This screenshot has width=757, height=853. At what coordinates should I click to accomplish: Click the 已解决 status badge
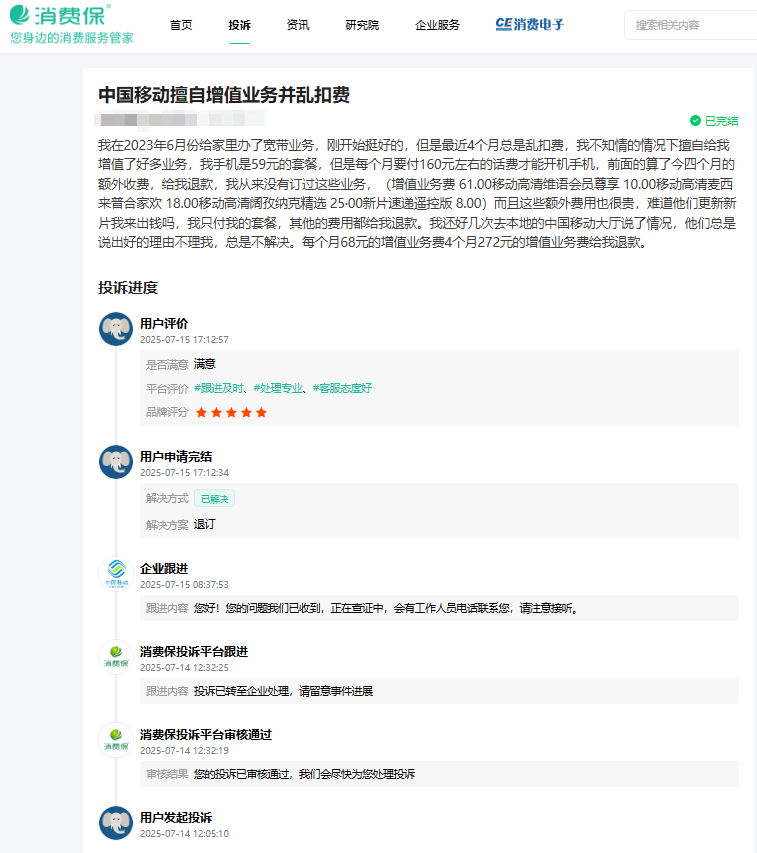215,499
